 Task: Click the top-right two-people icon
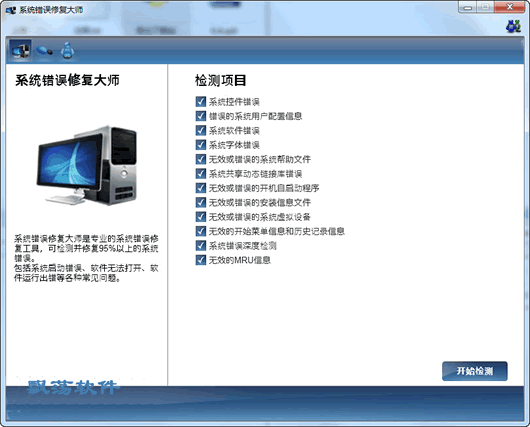click(x=513, y=26)
